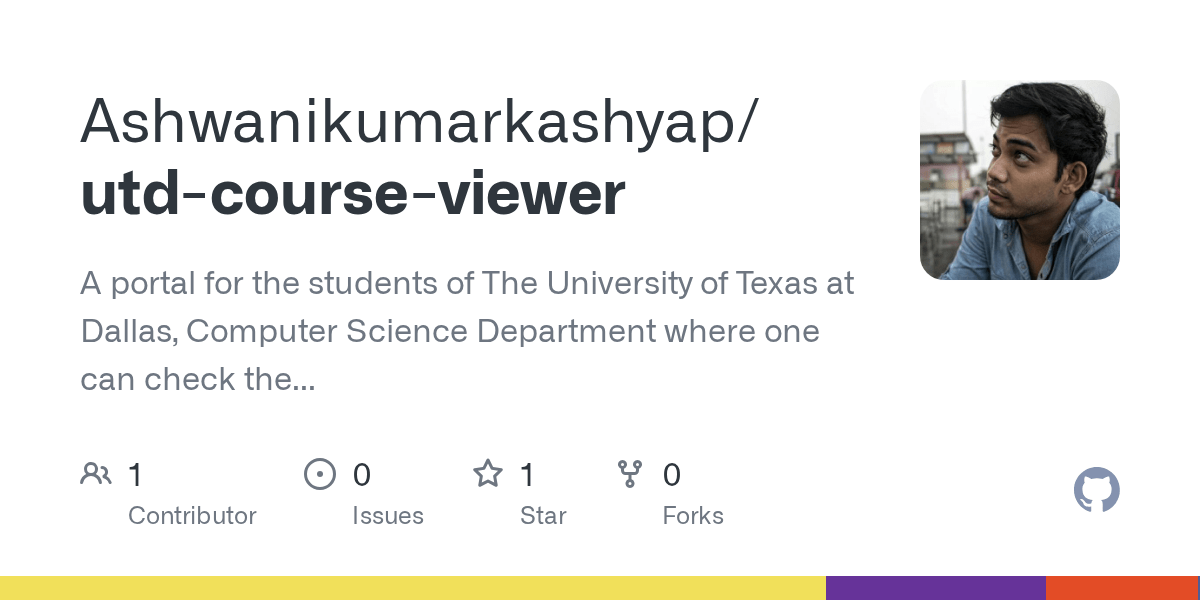Click the yellow language bar segment
This screenshot has height=600, width=1200.
click(x=413, y=588)
